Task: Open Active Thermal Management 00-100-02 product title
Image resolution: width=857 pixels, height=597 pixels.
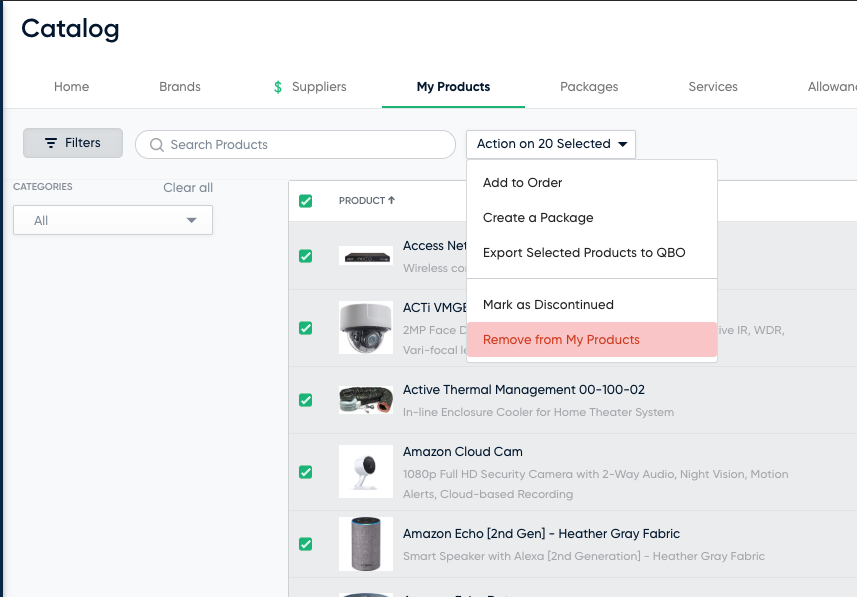Action: [x=524, y=390]
